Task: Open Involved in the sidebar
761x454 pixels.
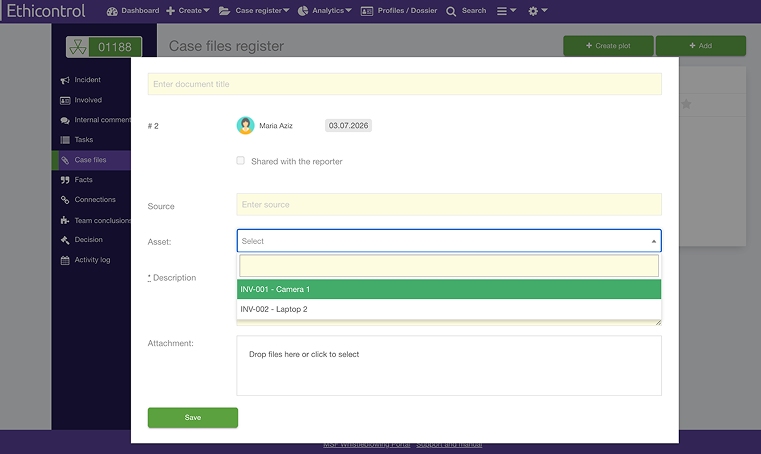Action: pos(88,100)
